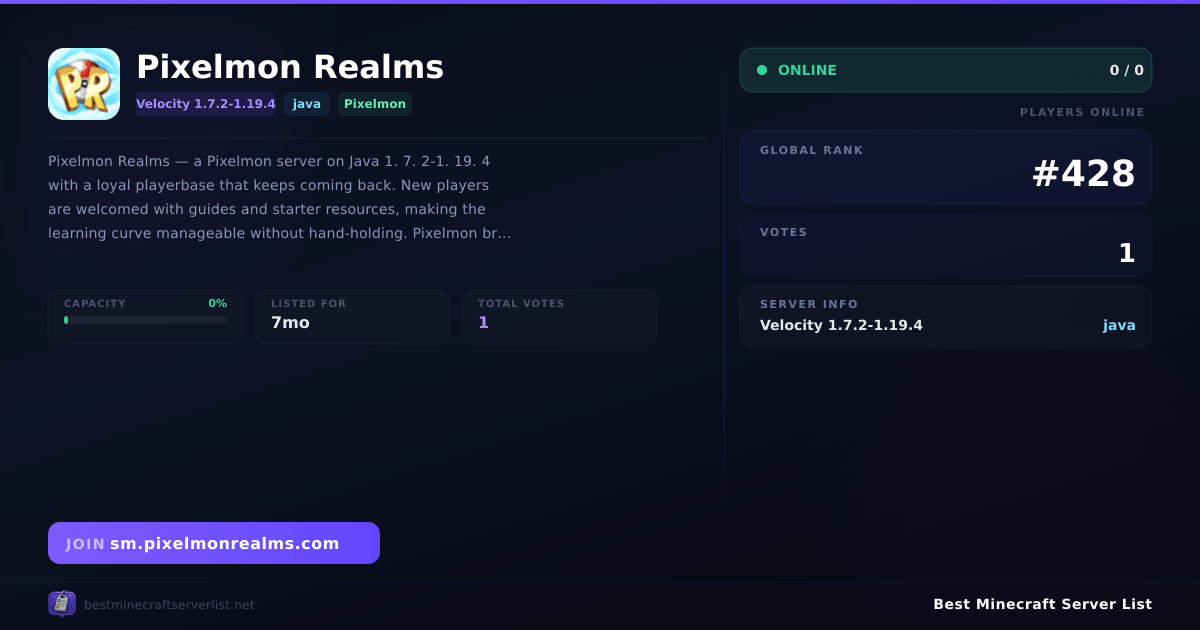Select the java tag under the title
The image size is (1200, 630).
(307, 104)
